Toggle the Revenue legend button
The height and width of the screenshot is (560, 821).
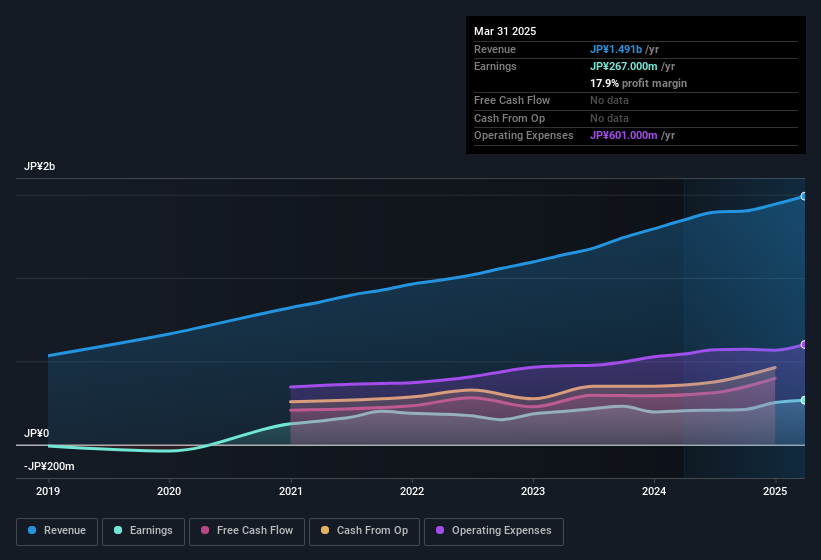click(x=57, y=531)
